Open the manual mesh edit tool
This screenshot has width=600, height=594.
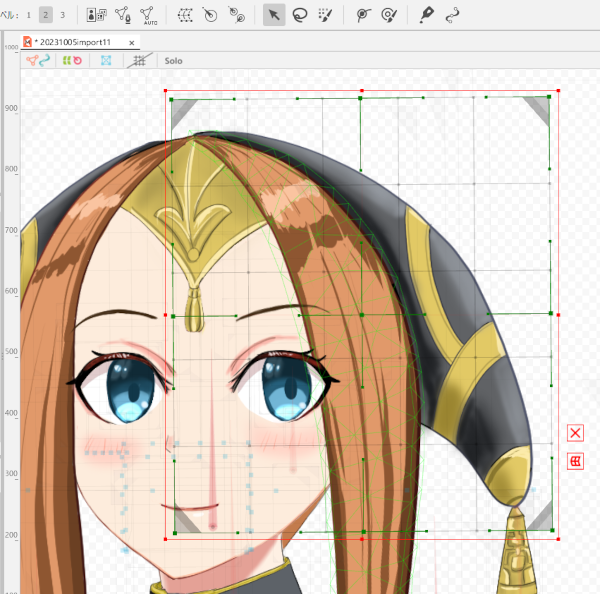[123, 15]
